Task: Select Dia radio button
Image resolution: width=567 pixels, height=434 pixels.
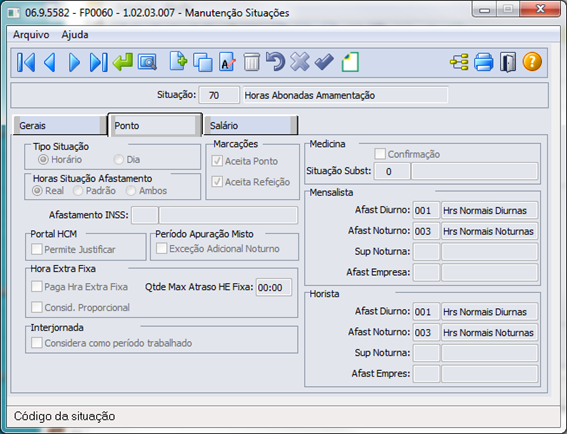Action: (118, 159)
